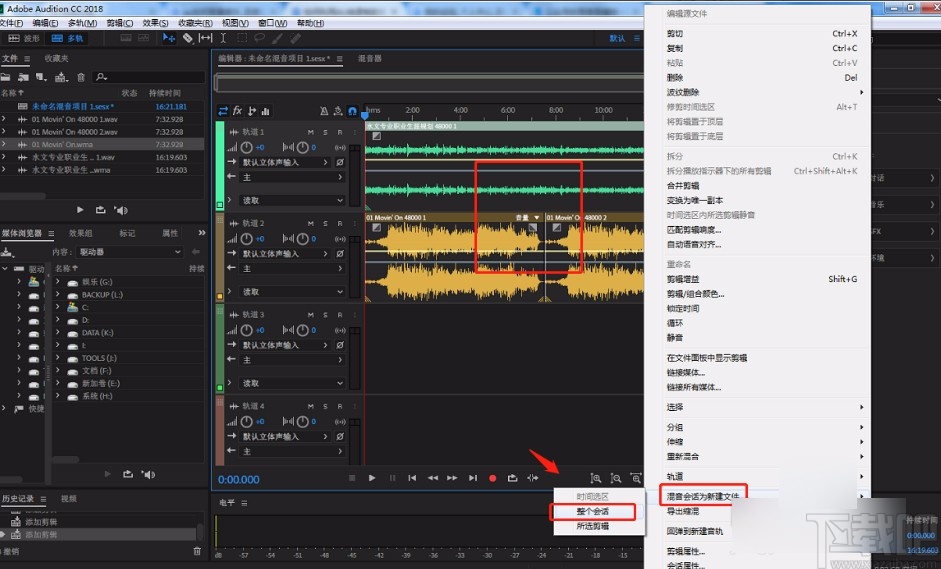
Task: Click insert into multitrack icon in Files panel
Action: [x=61, y=77]
